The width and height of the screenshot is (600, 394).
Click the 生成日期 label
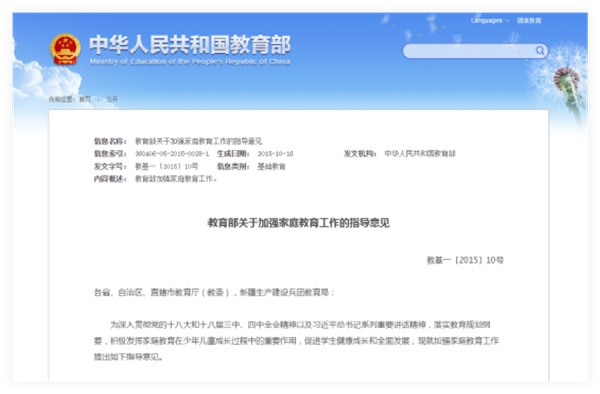coord(233,154)
